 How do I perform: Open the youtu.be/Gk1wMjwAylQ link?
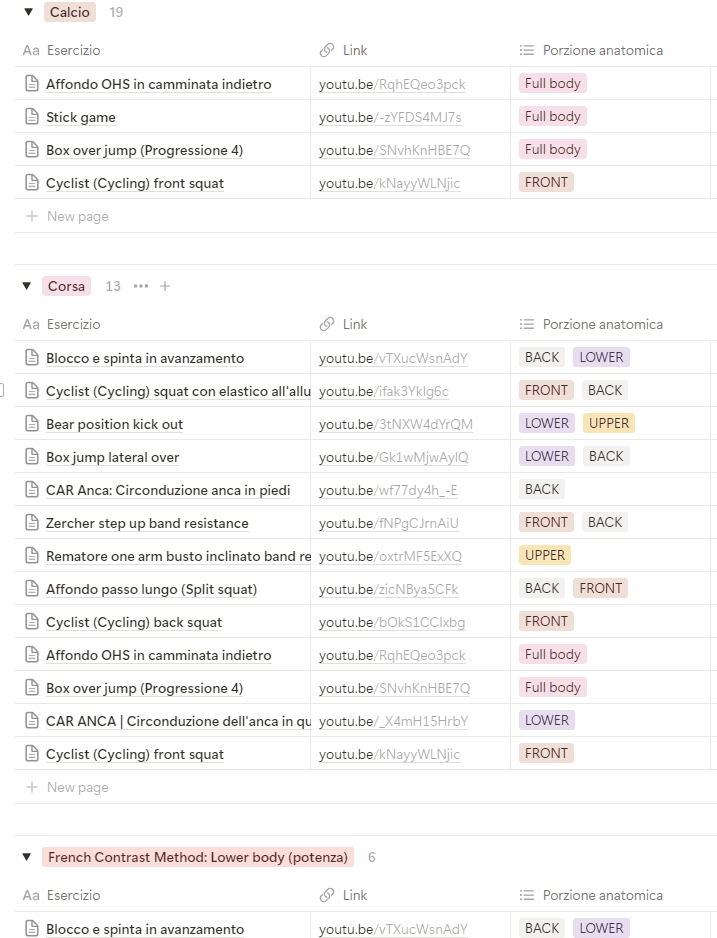393,457
